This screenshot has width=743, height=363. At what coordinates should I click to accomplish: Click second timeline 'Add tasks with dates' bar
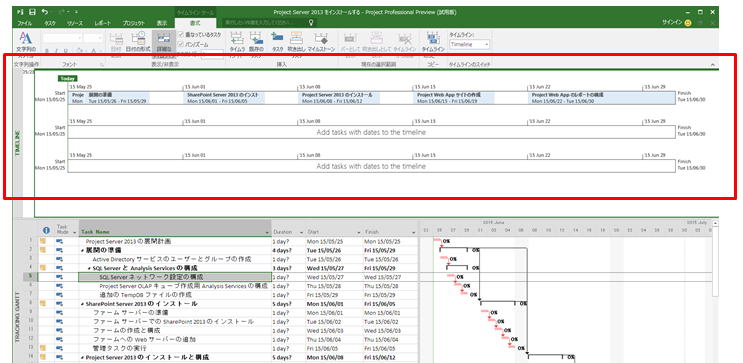371,132
